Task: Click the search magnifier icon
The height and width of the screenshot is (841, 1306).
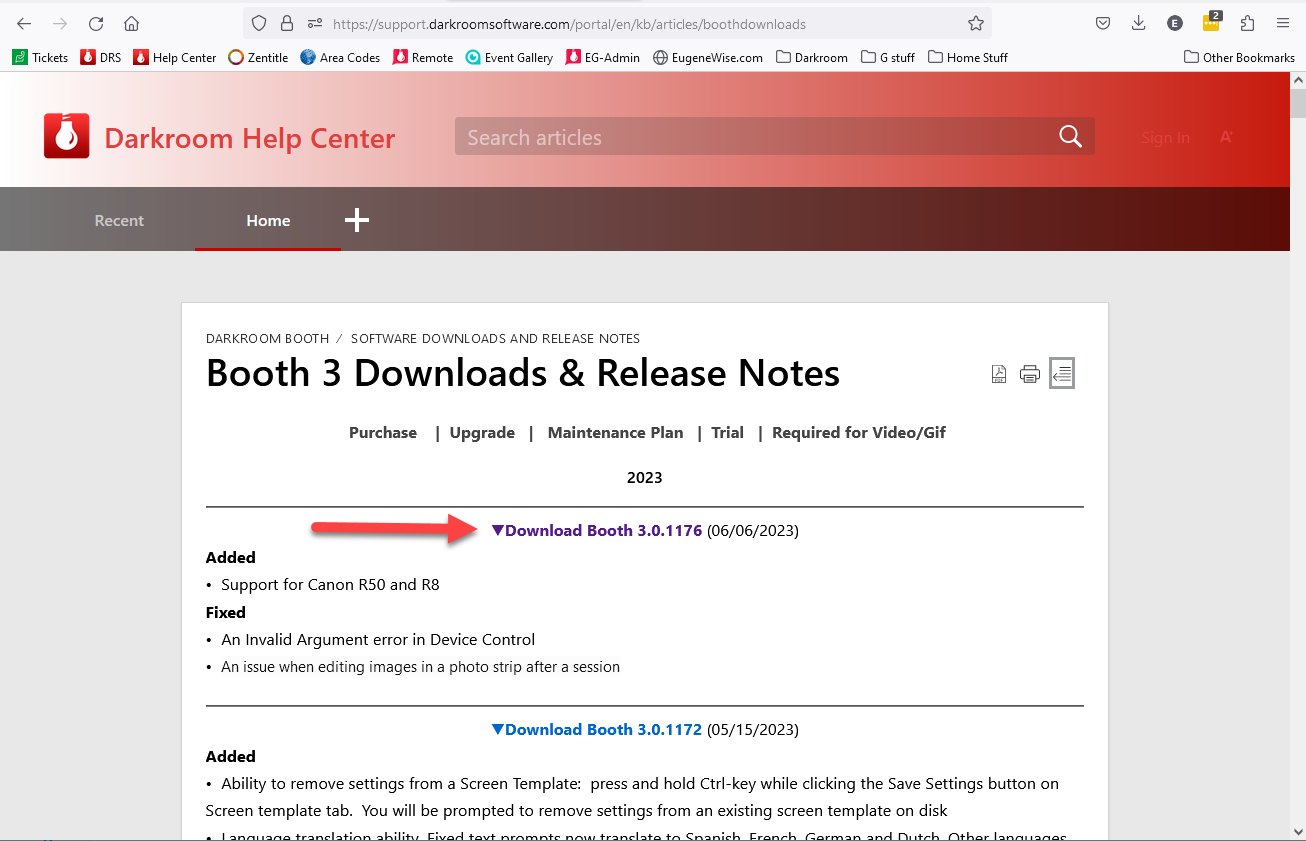Action: click(1070, 137)
